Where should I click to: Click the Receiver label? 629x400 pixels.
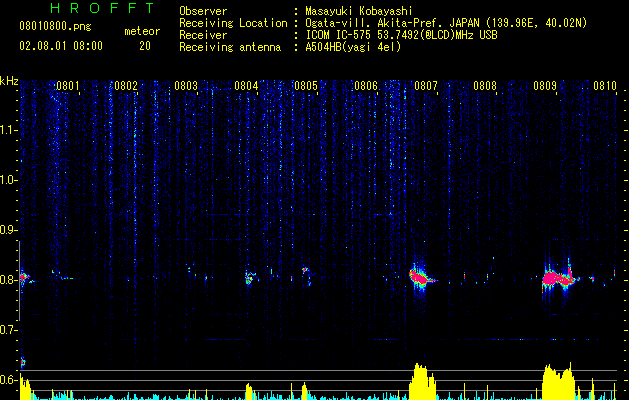(x=203, y=35)
